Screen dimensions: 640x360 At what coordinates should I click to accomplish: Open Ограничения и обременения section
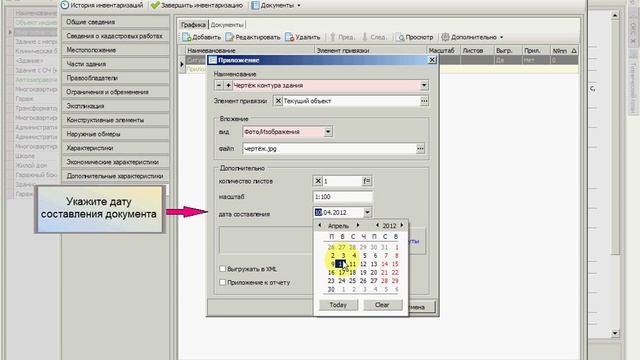(x=116, y=92)
